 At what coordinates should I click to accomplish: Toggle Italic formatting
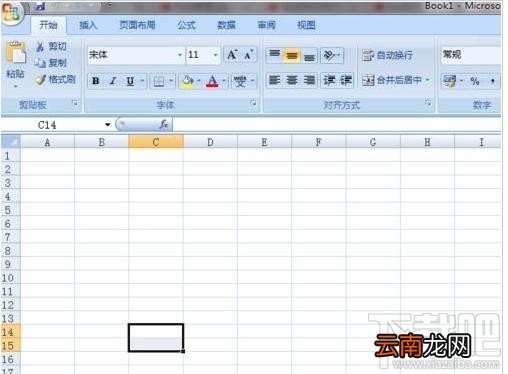[x=113, y=81]
